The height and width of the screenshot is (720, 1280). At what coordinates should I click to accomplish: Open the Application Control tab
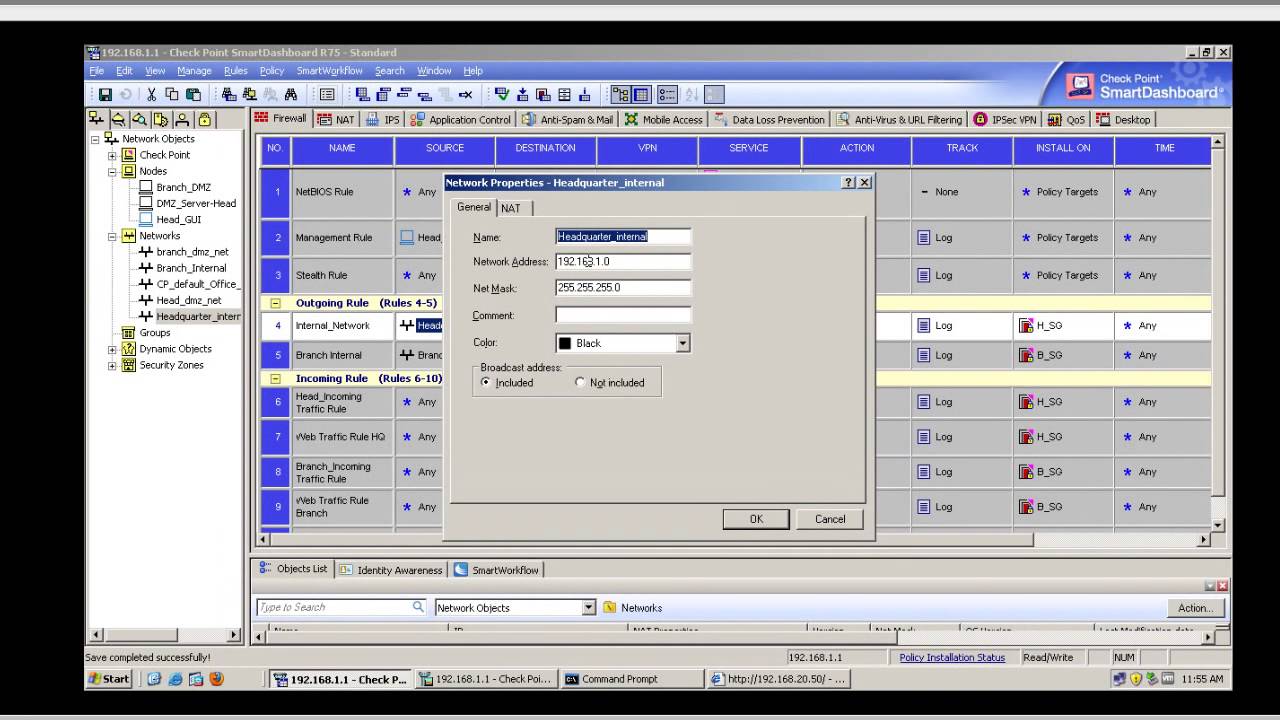pyautogui.click(x=460, y=119)
